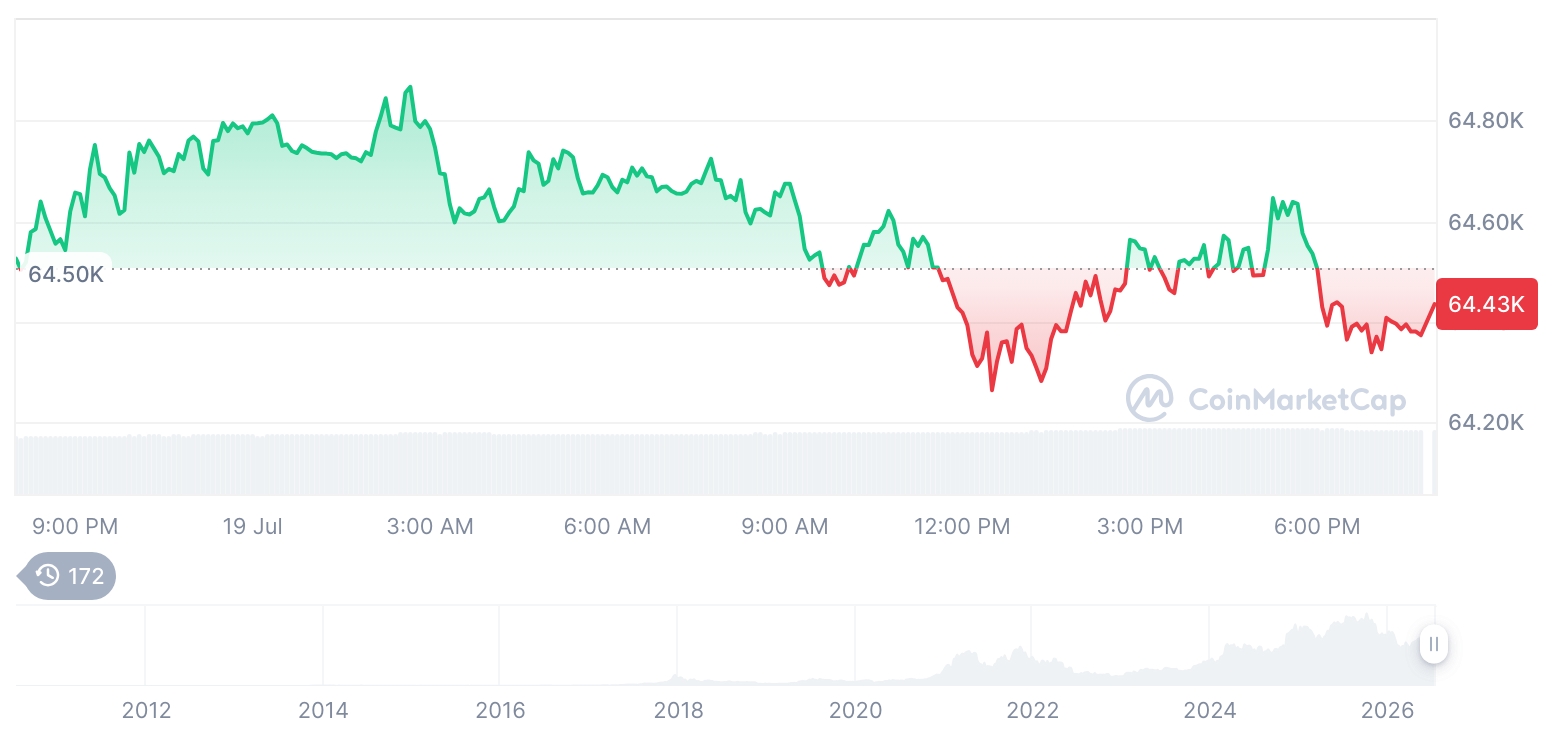The height and width of the screenshot is (732, 1566).
Task: Open the 172 history events badge
Action: (68, 576)
